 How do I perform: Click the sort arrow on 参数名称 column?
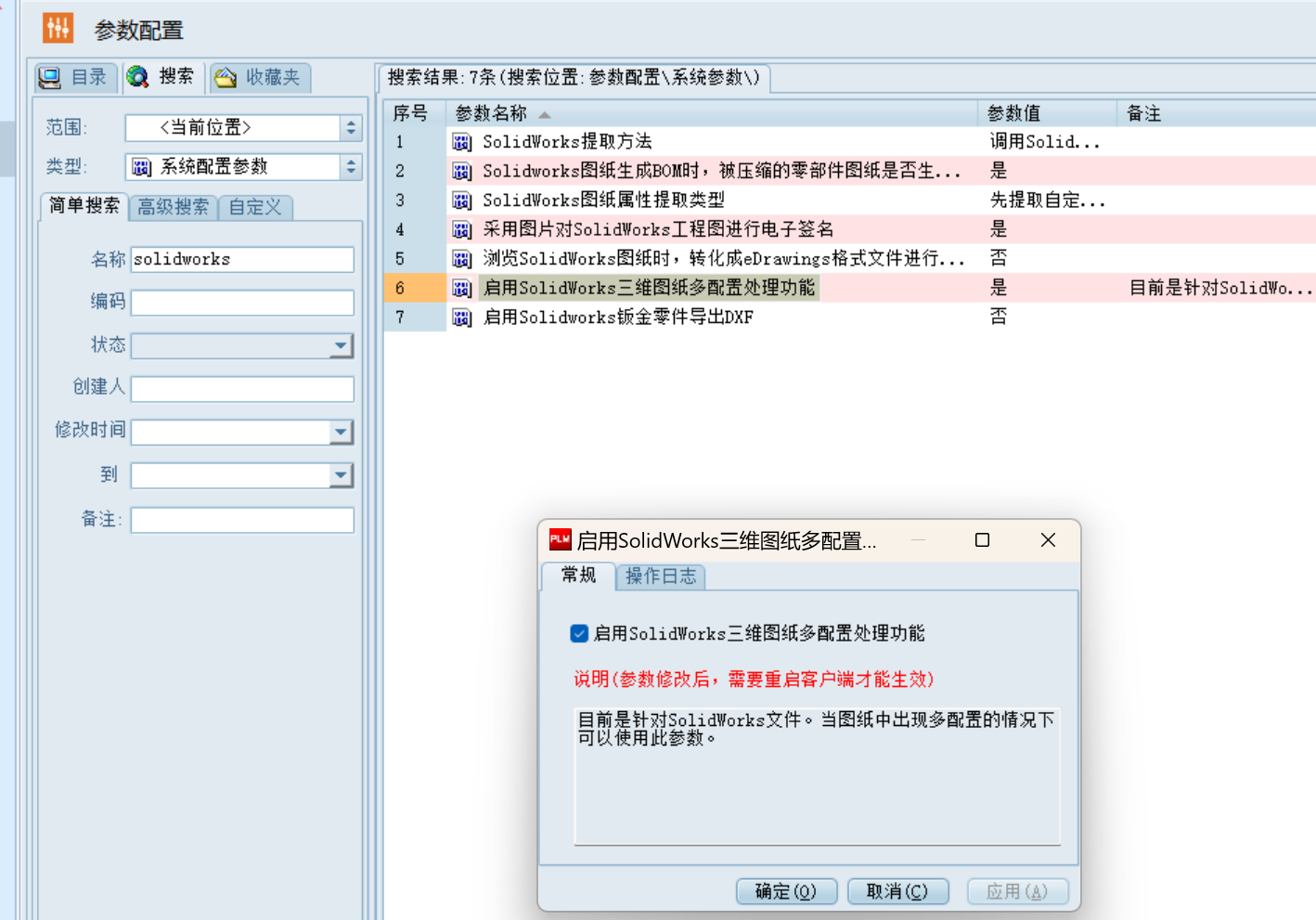coord(545,114)
